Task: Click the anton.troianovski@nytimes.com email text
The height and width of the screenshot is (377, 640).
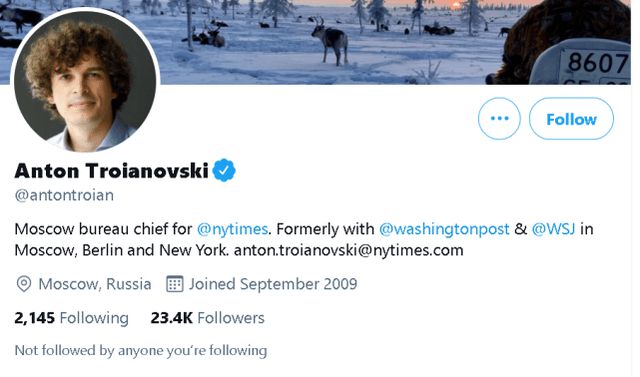Action: click(349, 250)
